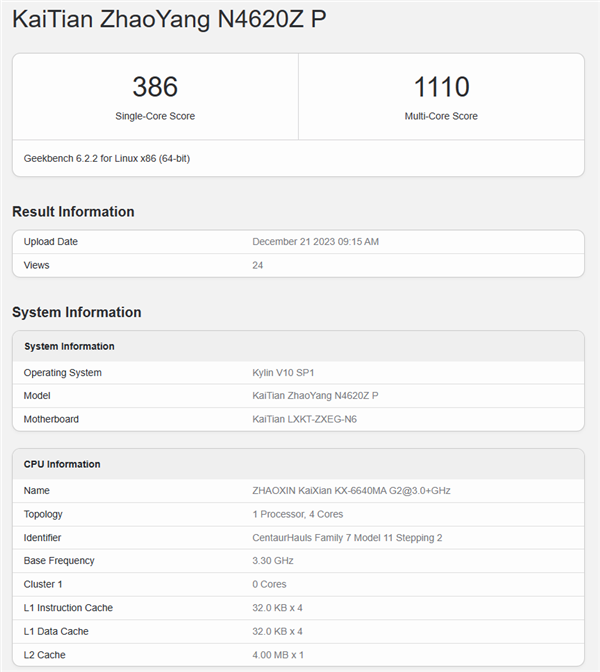This screenshot has height=672, width=600.
Task: Click the topology value 1 Processor, 4 Cores
Action: point(299,514)
